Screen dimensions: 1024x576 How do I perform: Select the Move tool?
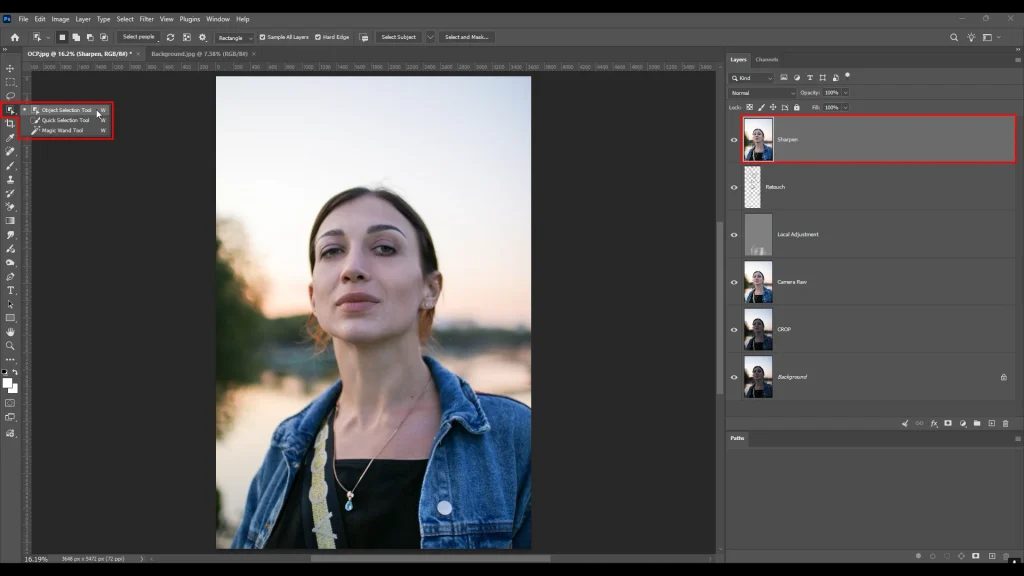(10, 68)
